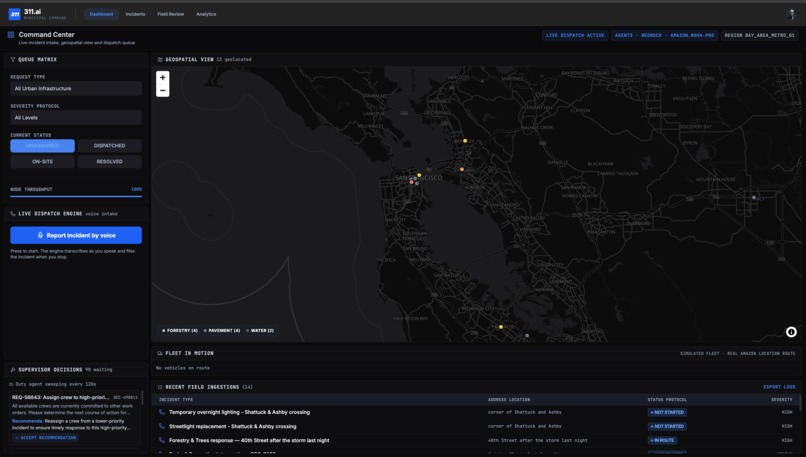Viewport: 806px width, 457px height.
Task: Open the Dashboard tab
Action: point(101,14)
